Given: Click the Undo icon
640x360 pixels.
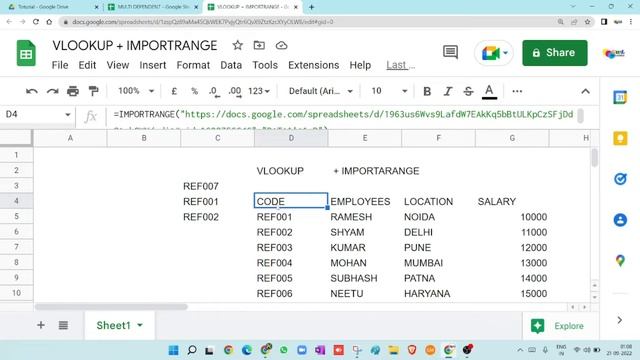Looking at the screenshot, I should tap(31, 91).
